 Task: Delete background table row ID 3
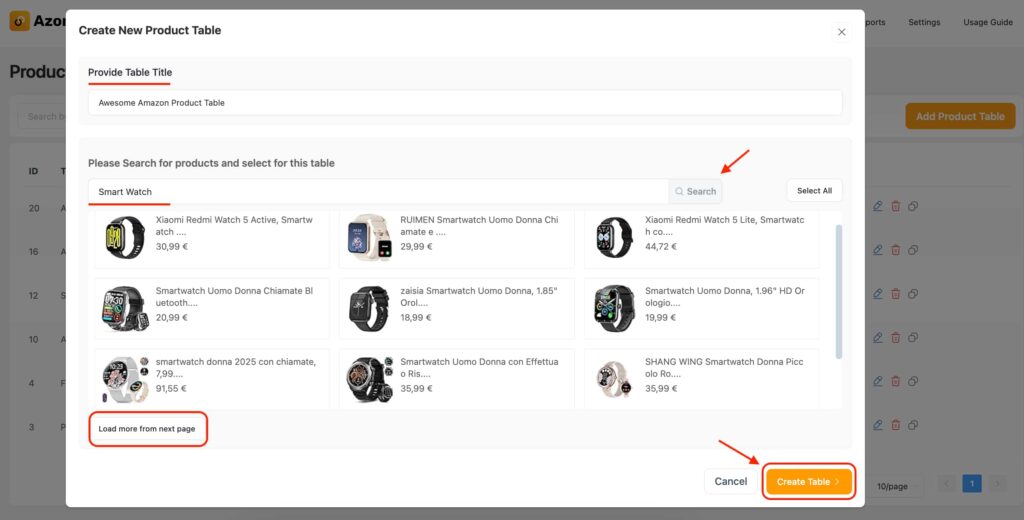point(895,425)
